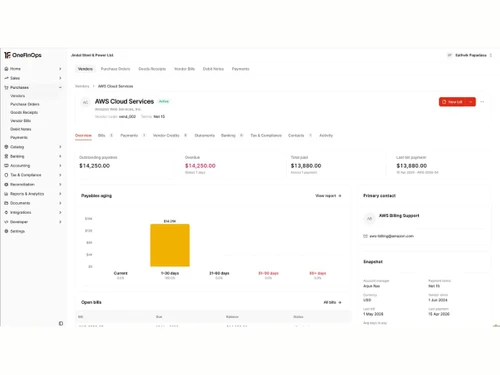Click the yellow 1-30 days aging bar
Image resolution: width=500 pixels, height=375 pixels.
click(x=170, y=245)
